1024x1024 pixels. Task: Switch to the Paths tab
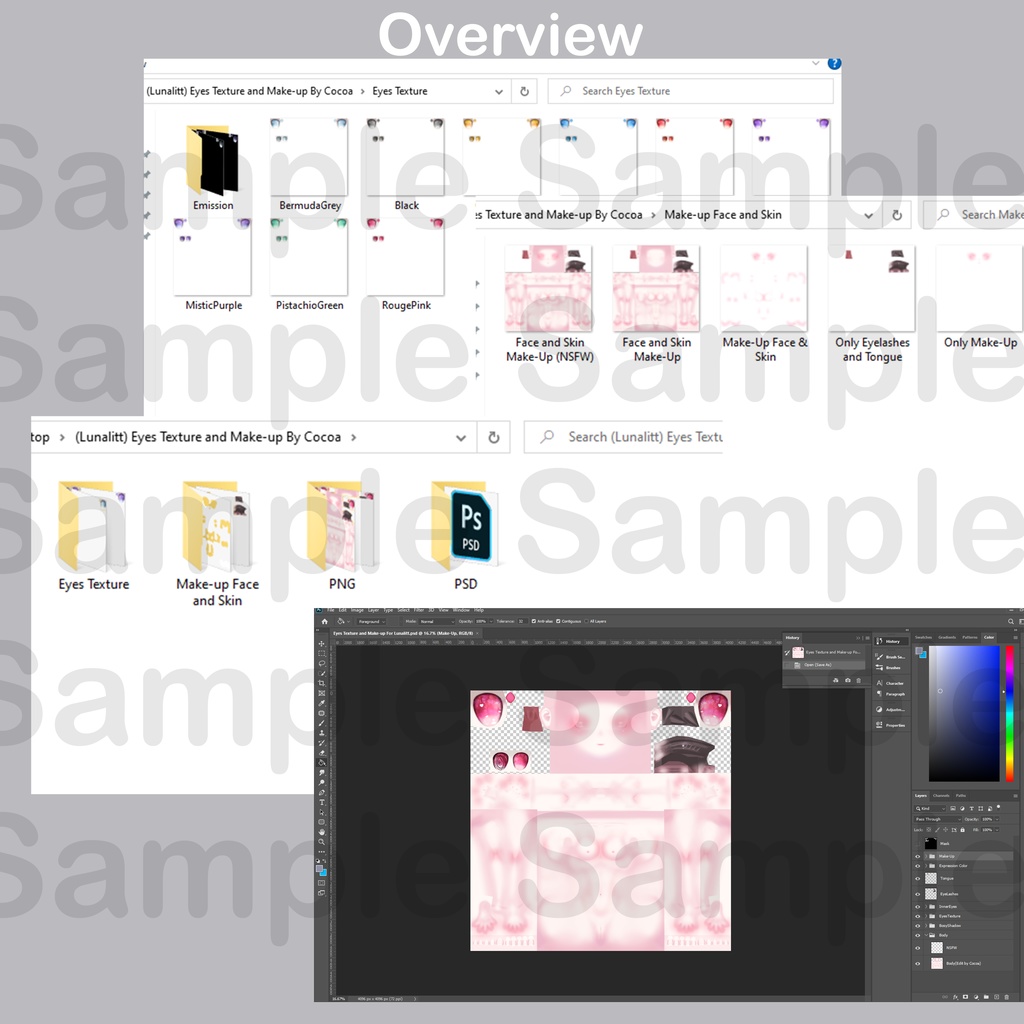961,795
